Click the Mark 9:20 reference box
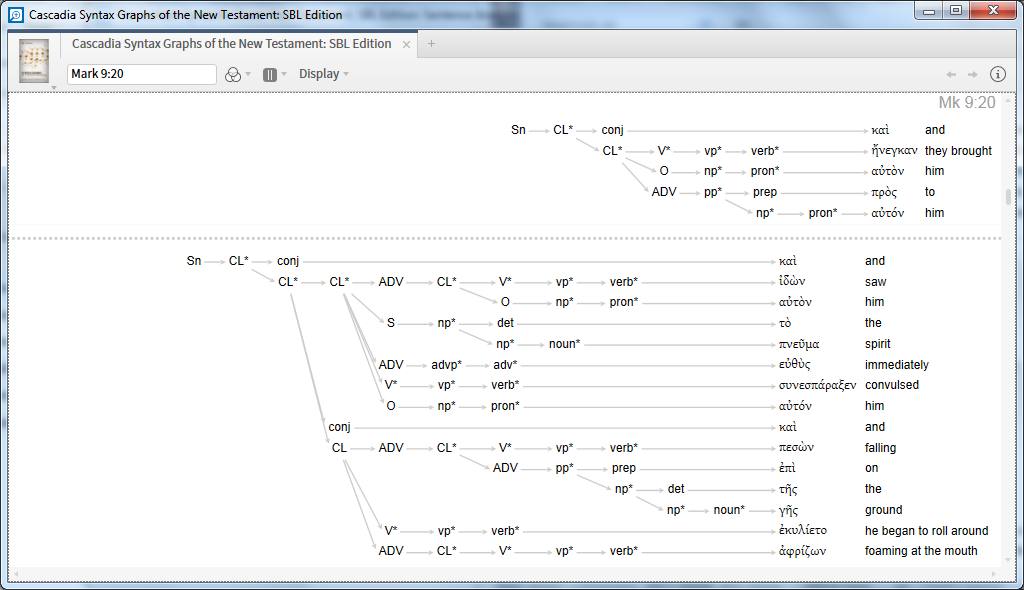Image resolution: width=1024 pixels, height=590 pixels. pyautogui.click(x=142, y=74)
